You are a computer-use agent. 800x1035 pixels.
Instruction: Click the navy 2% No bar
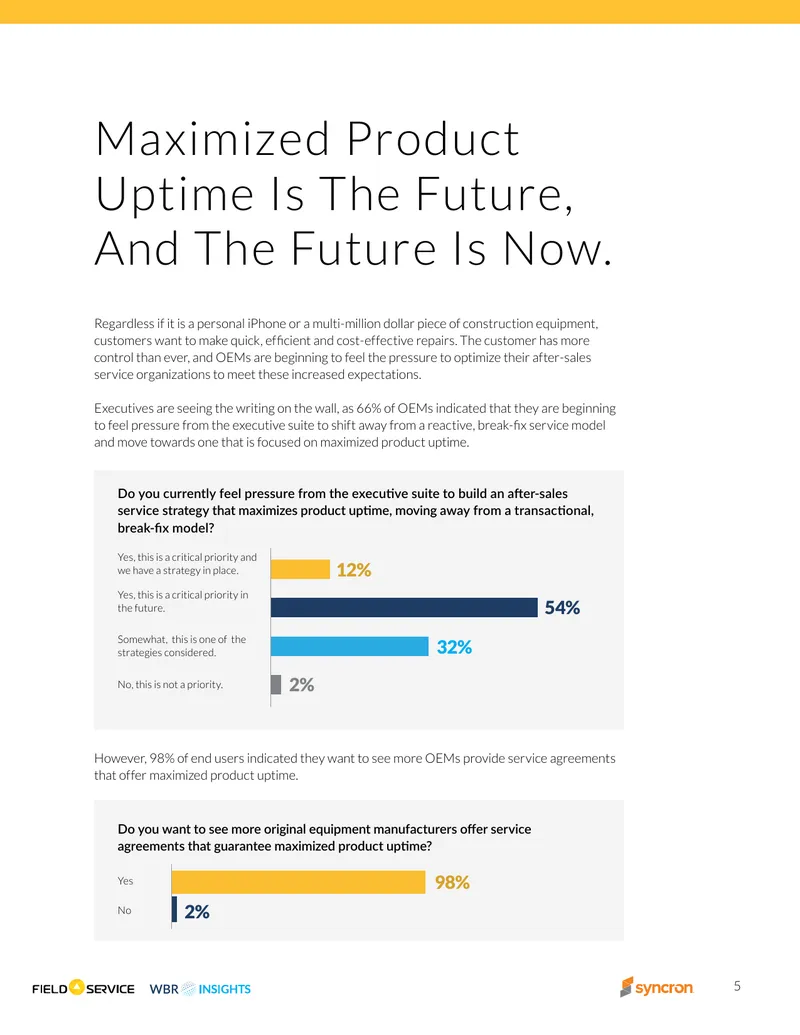pos(174,910)
